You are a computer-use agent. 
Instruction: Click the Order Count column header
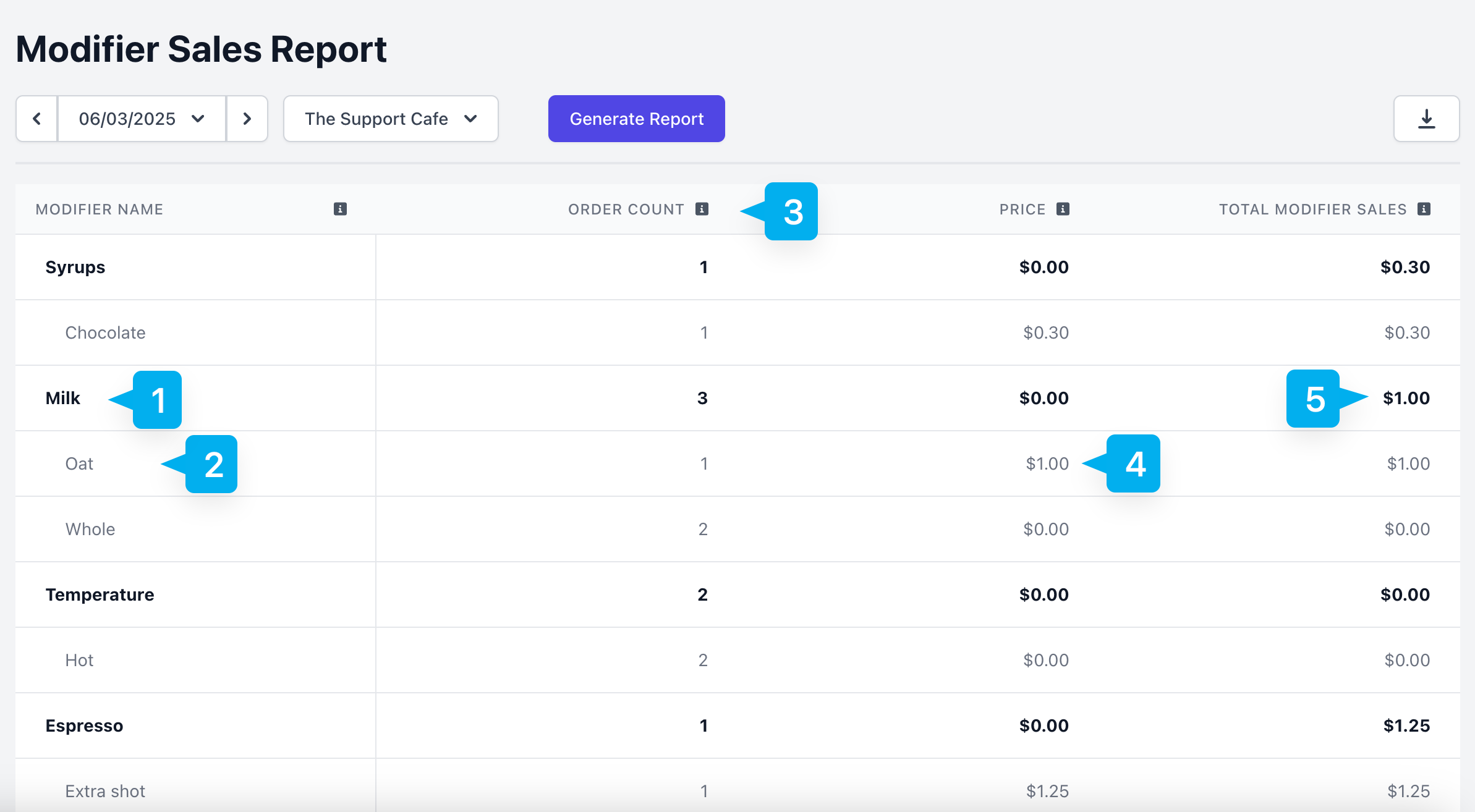[x=626, y=209]
